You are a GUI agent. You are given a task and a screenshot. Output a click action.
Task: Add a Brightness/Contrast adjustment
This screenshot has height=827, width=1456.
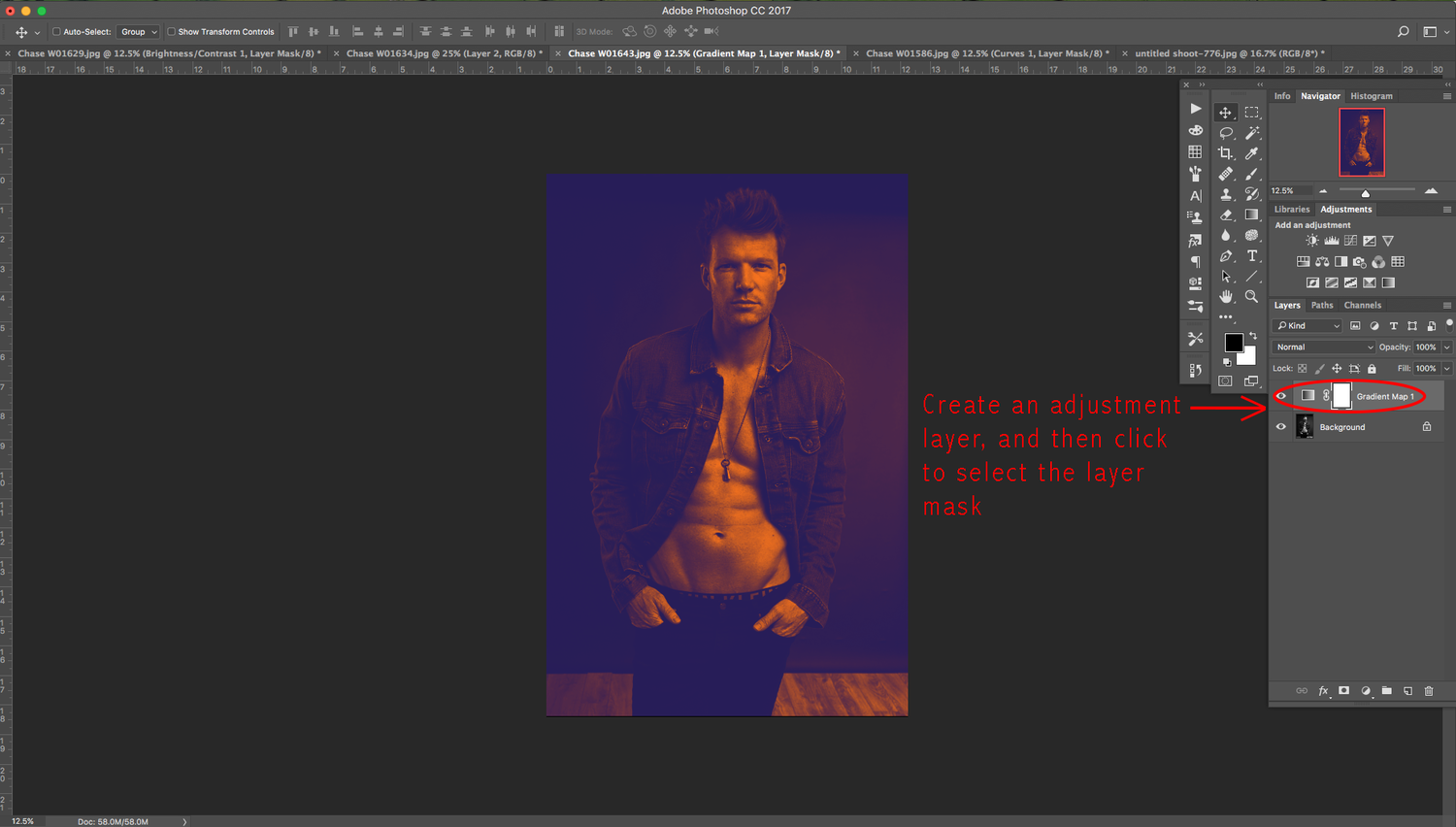tap(1312, 241)
